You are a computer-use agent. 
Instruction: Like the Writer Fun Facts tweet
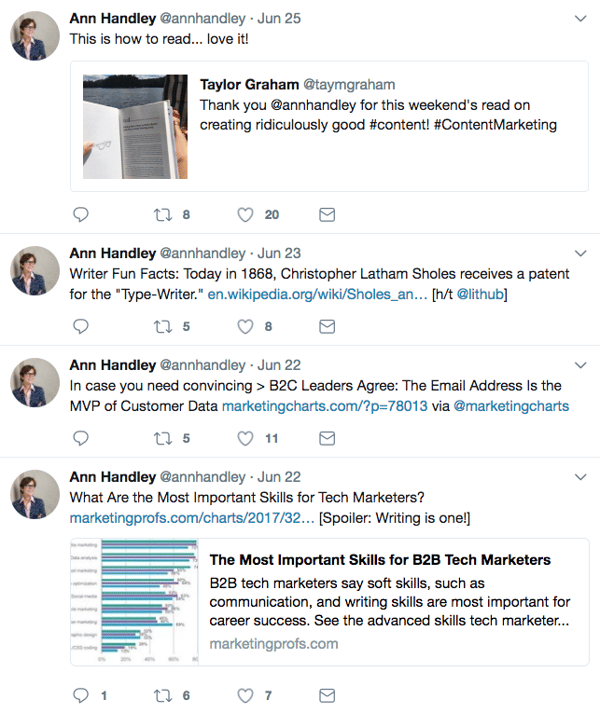point(245,326)
